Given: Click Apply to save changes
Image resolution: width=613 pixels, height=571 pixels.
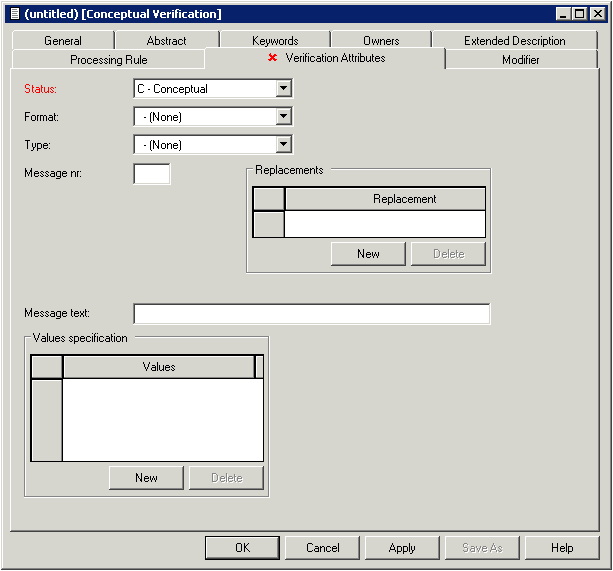Looking at the screenshot, I should tap(402, 548).
